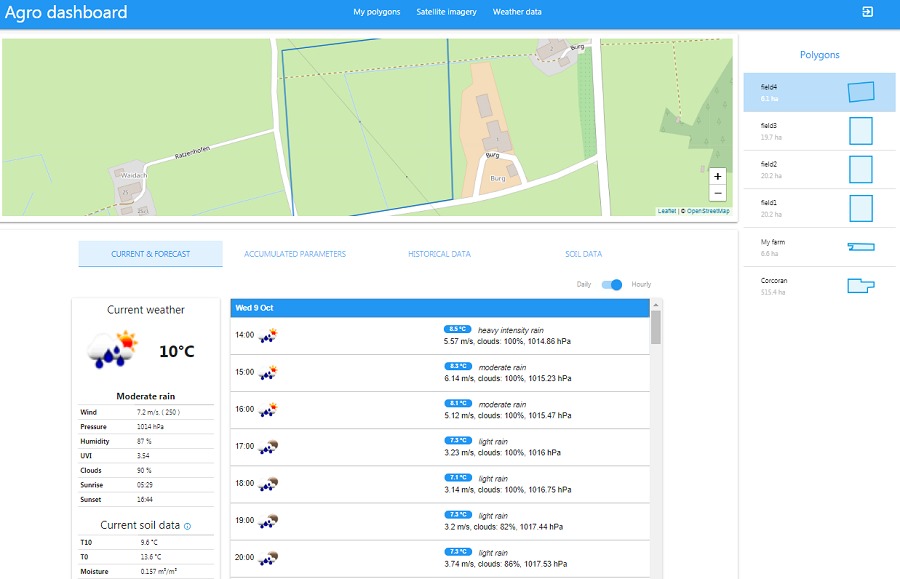Click the Sunrise row label
This screenshot has height=579, width=900.
92,485
